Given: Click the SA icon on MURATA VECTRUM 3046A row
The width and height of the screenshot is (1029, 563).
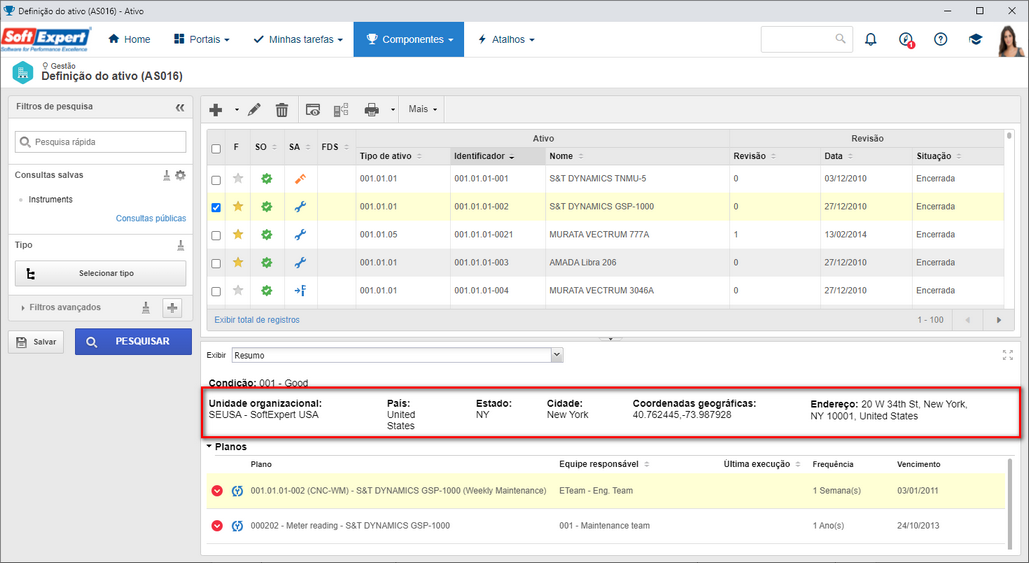Looking at the screenshot, I should coord(300,290).
